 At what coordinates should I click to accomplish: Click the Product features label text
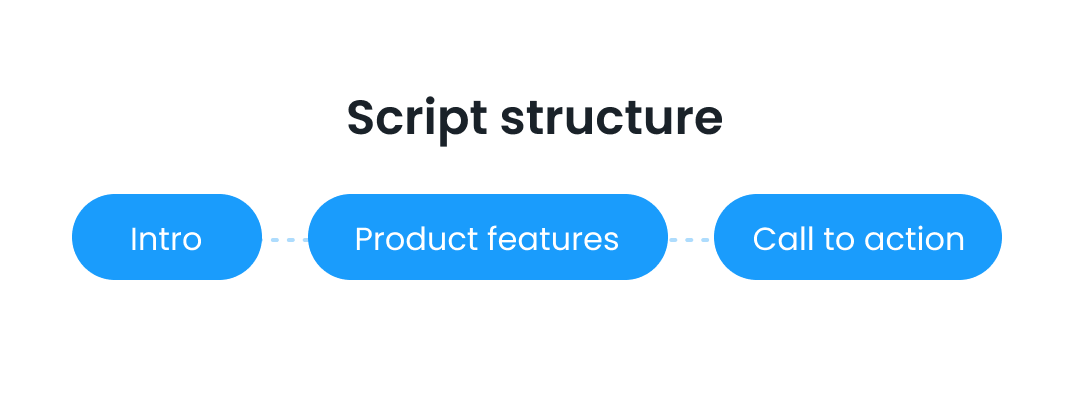487,240
